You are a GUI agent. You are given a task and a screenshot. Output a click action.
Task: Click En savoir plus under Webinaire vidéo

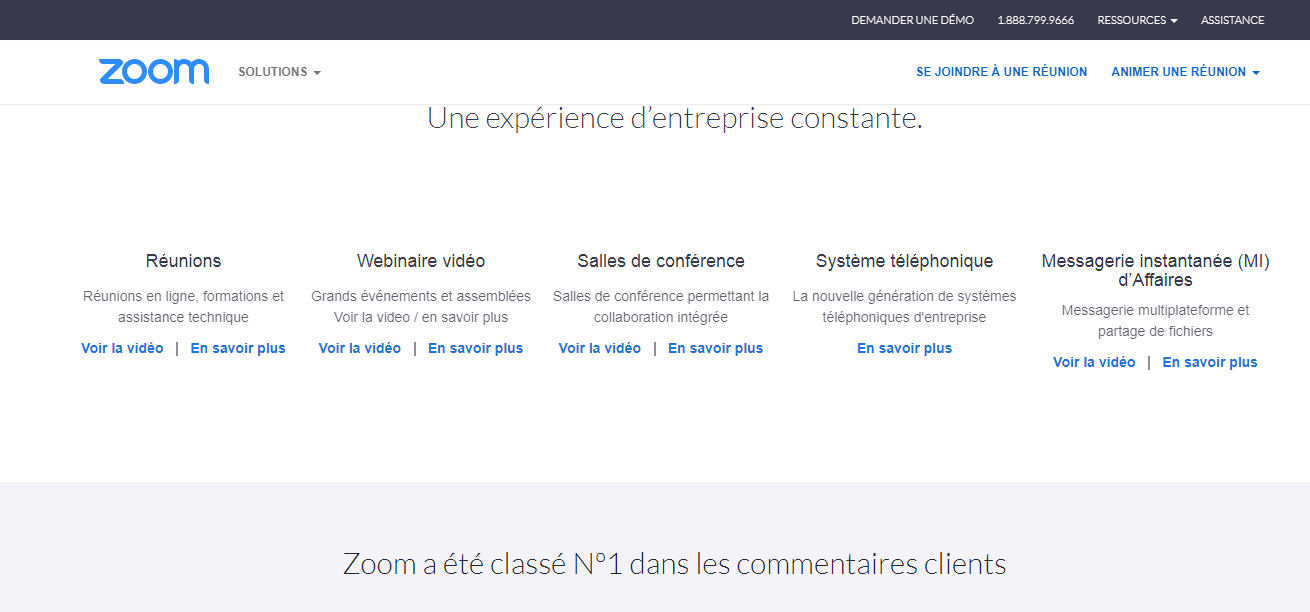(x=475, y=348)
